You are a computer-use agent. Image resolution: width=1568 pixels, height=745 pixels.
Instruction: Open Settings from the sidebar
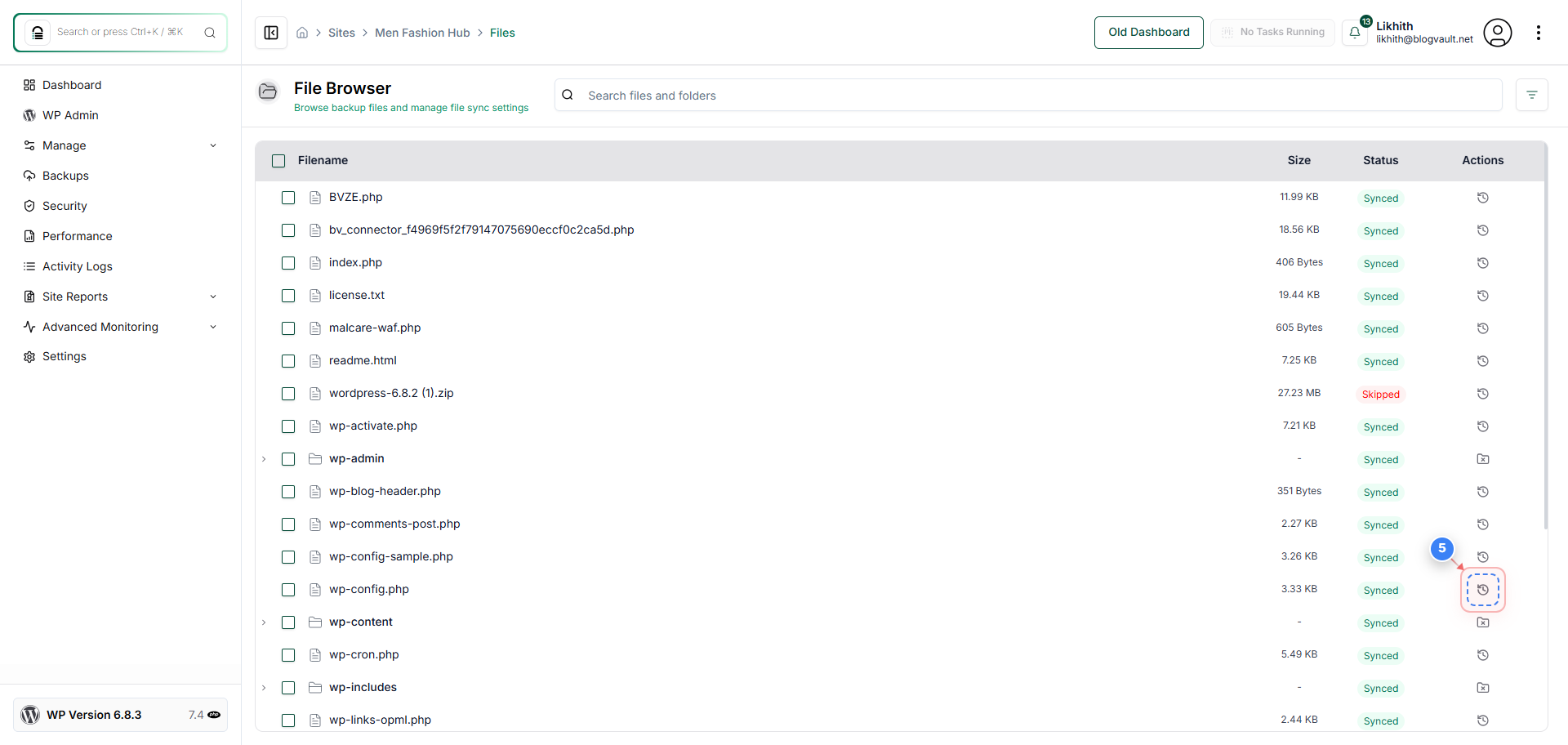click(65, 356)
